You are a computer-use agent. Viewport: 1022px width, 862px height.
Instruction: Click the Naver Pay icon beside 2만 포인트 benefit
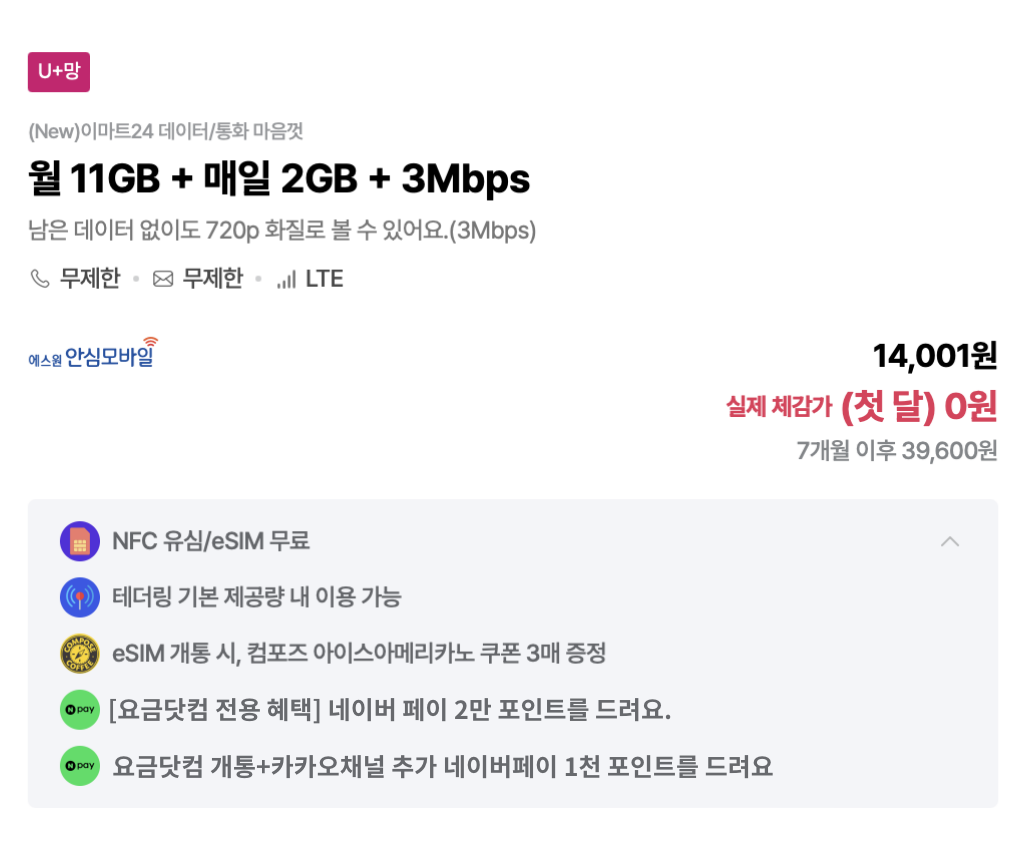click(x=79, y=709)
